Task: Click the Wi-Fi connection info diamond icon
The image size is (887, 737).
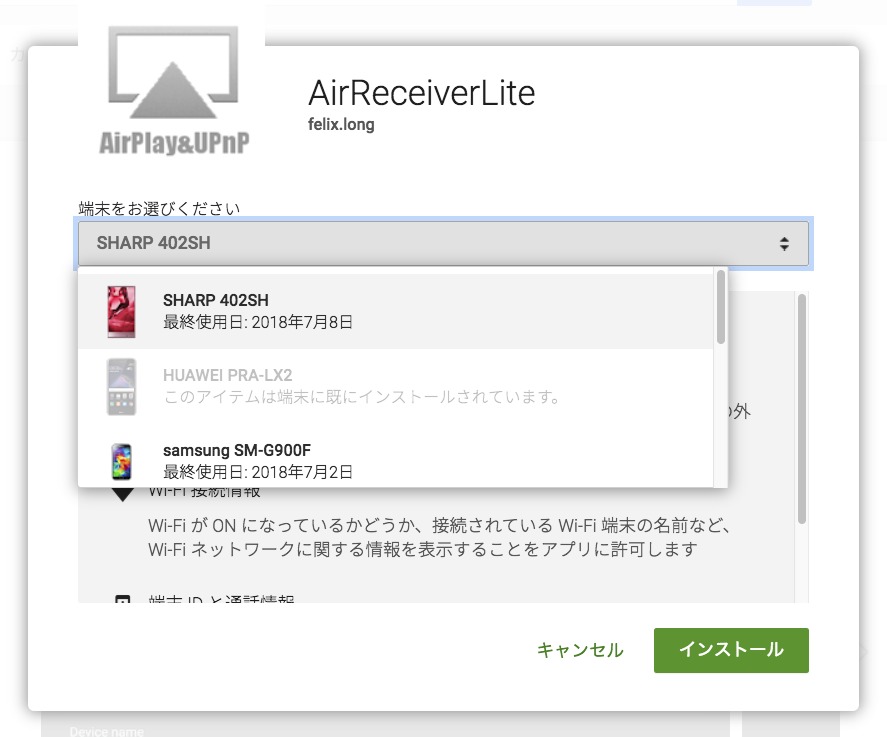Action: click(122, 493)
